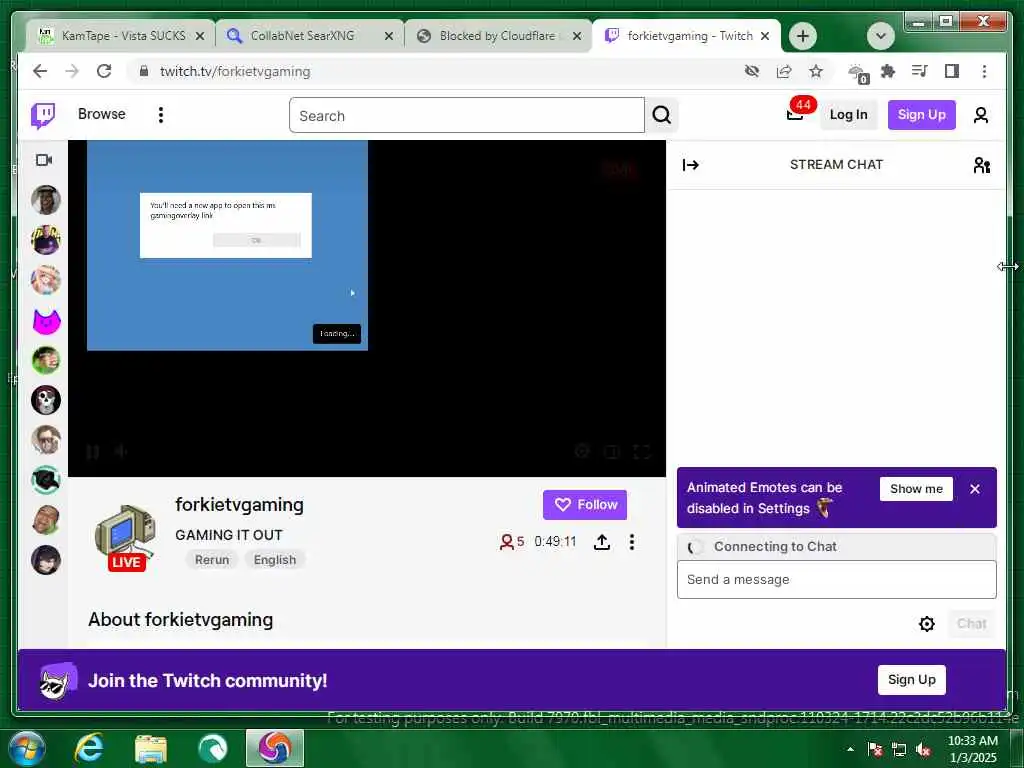Toggle the browser side panel icon
Screen dimensions: 1024x768
[952, 71]
